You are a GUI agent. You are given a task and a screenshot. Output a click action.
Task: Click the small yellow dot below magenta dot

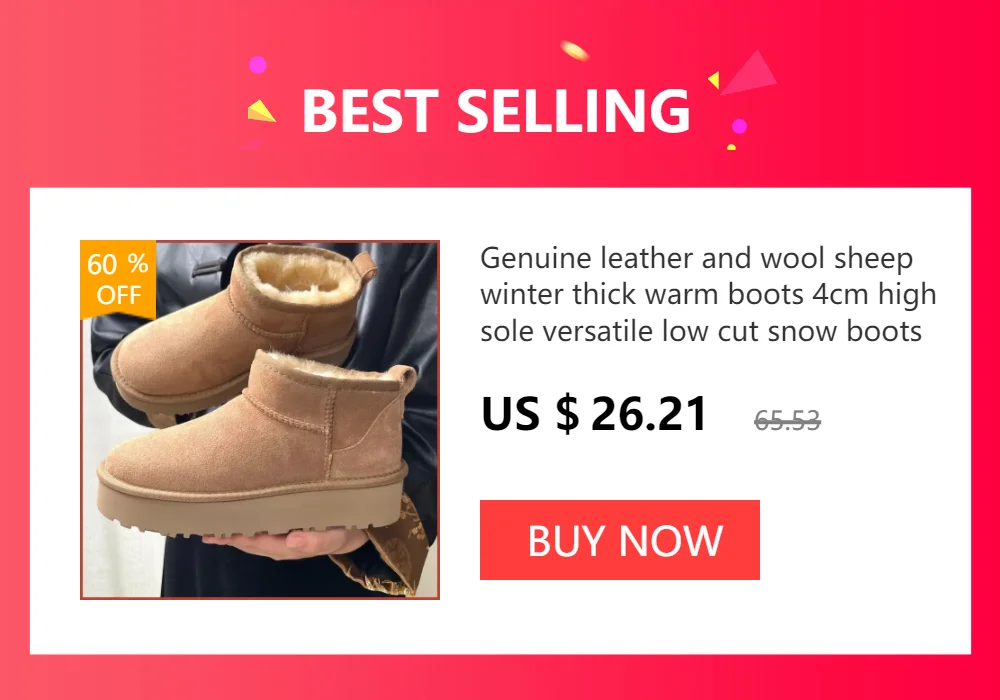coord(732,147)
